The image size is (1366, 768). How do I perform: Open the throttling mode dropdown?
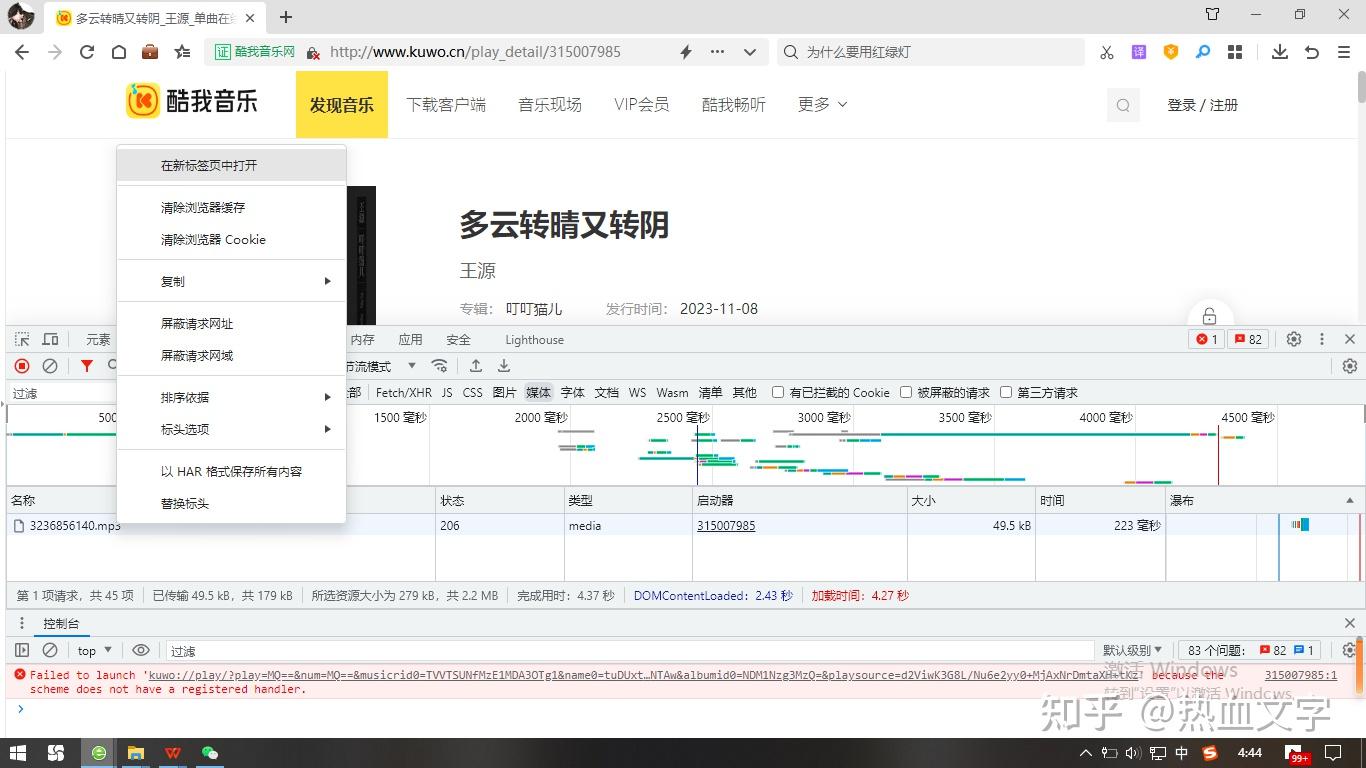[x=382, y=366]
